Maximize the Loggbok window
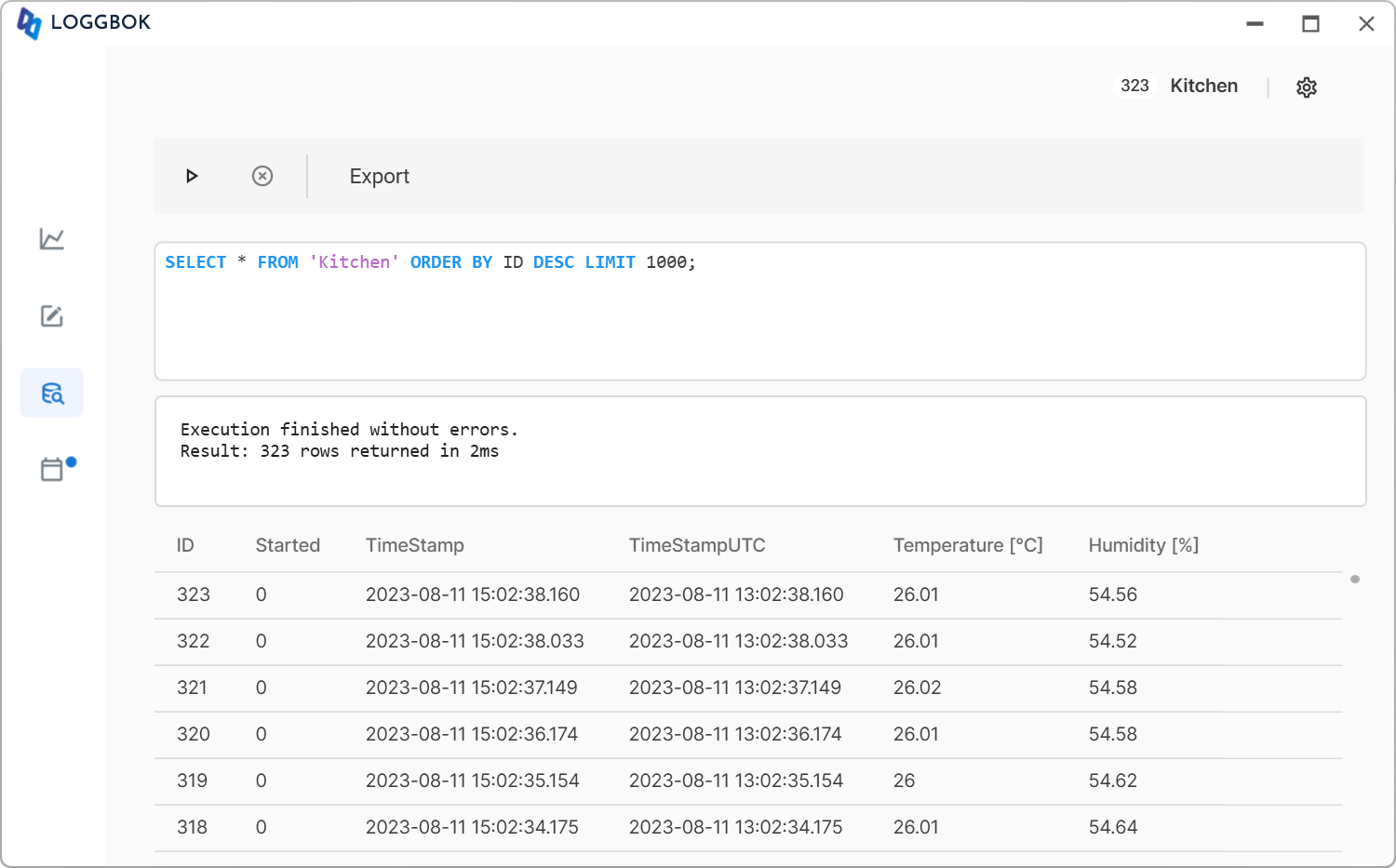 pyautogui.click(x=1310, y=24)
